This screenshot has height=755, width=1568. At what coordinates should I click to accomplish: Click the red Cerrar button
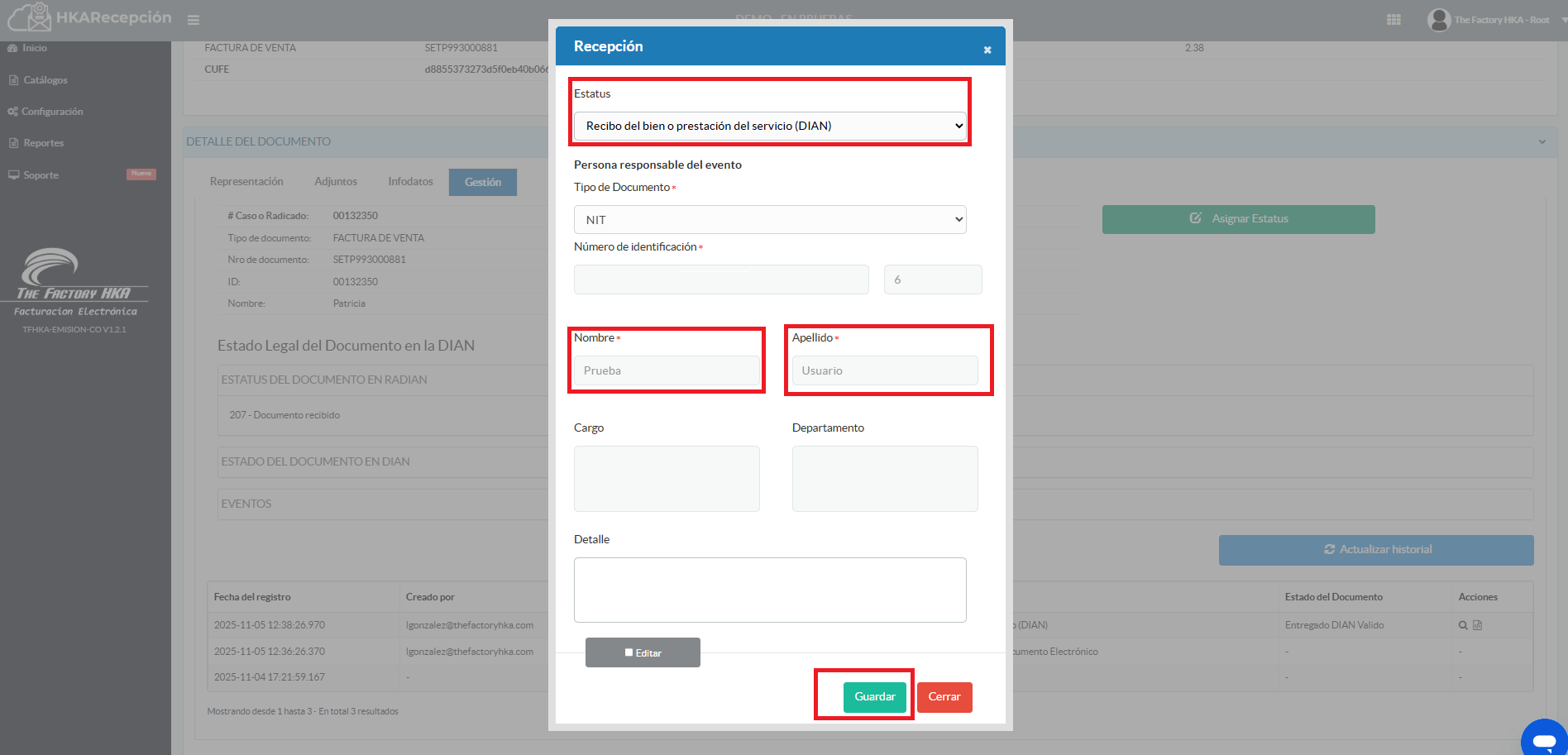pyautogui.click(x=944, y=697)
